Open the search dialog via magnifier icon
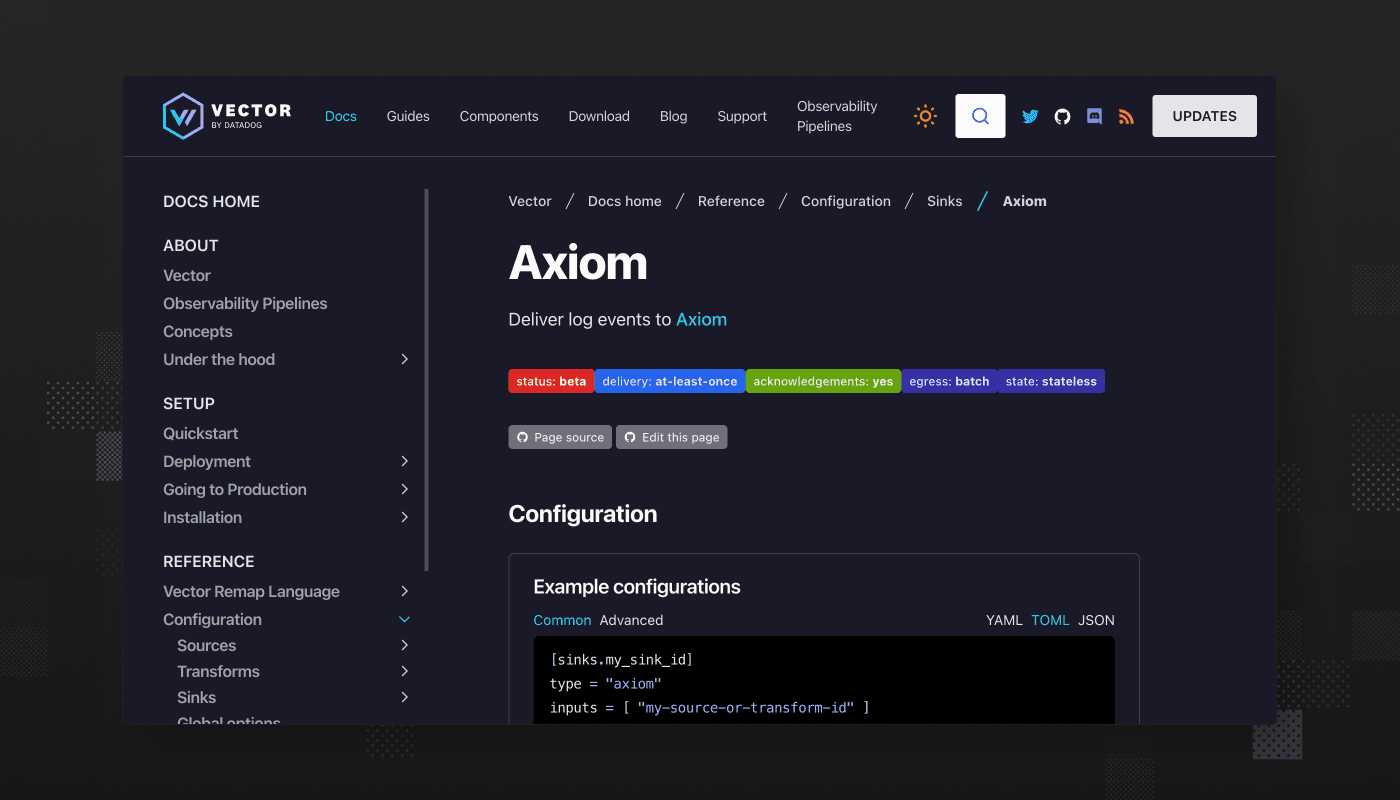 pos(979,115)
